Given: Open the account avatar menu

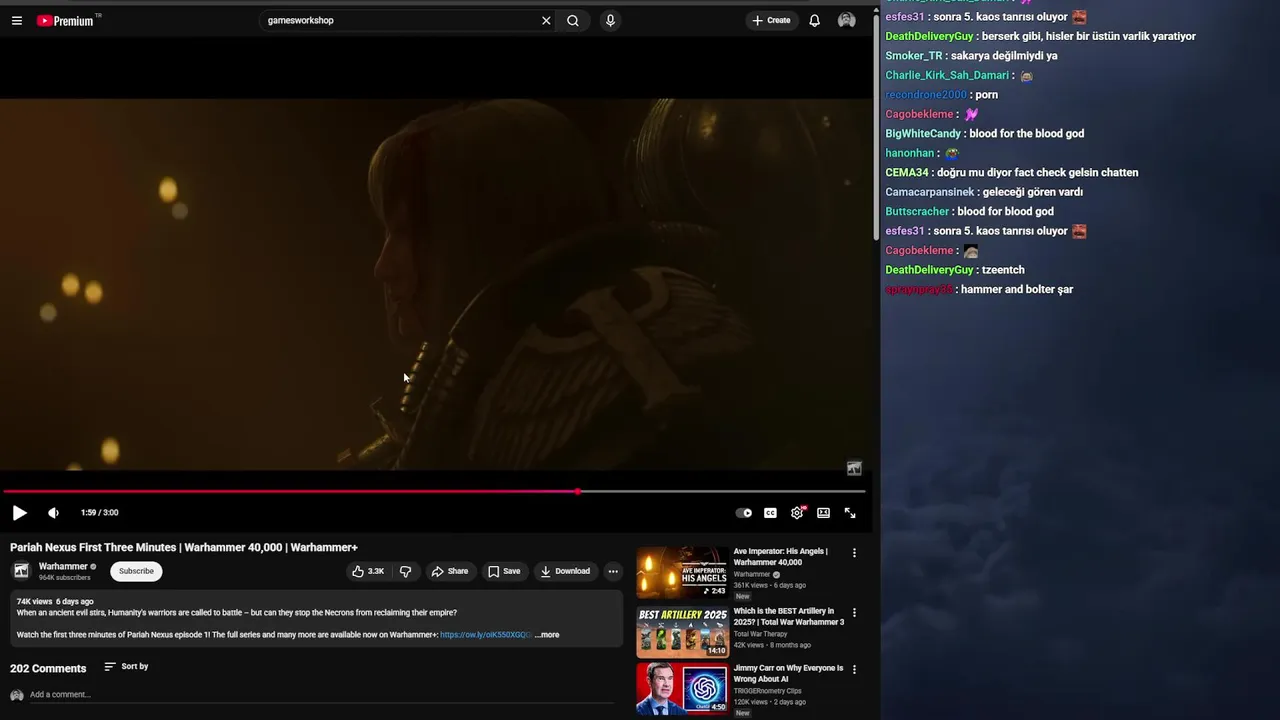Looking at the screenshot, I should coord(847,20).
